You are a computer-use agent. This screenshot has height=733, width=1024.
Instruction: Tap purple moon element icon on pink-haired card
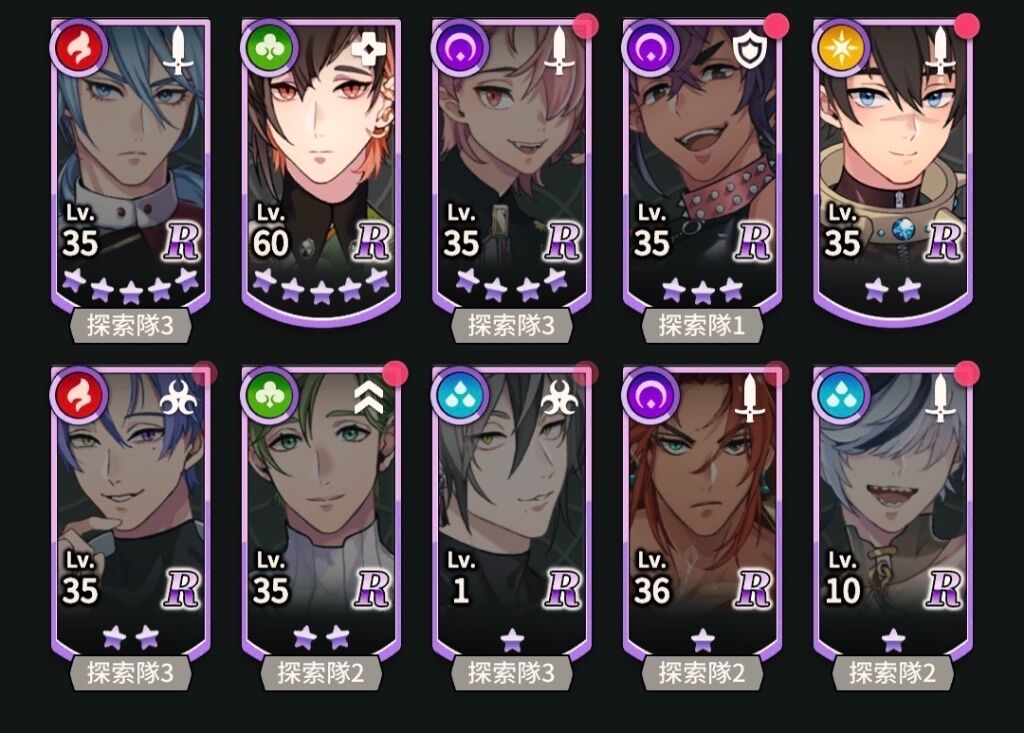460,48
